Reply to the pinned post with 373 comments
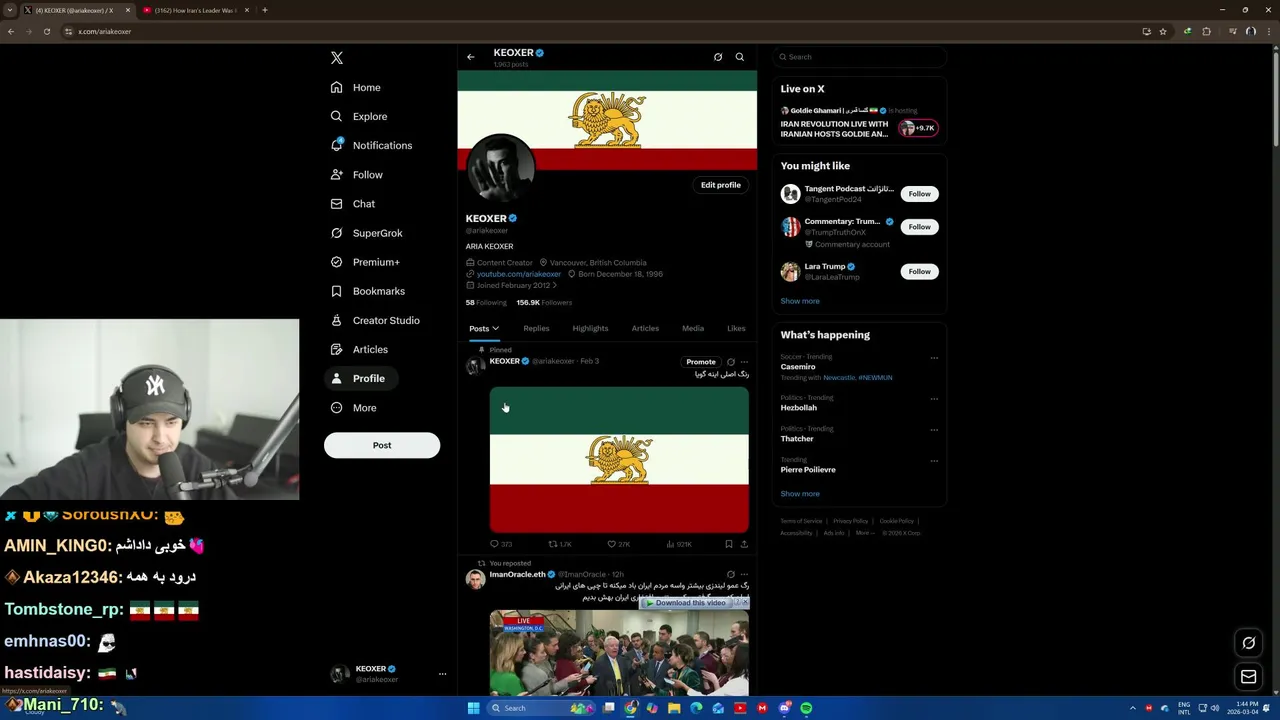 tap(501, 544)
